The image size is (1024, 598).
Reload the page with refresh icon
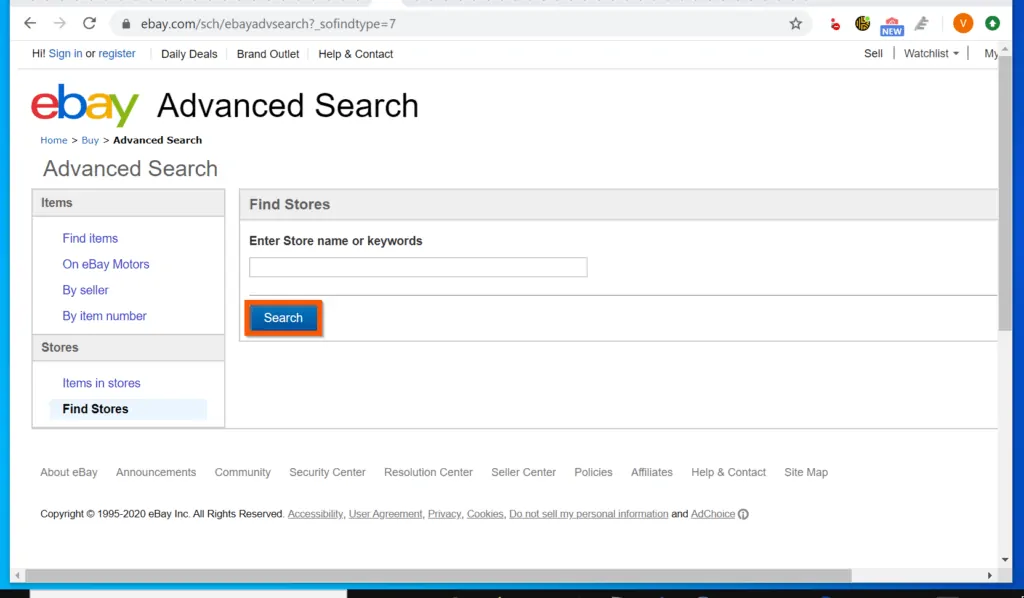click(x=89, y=24)
